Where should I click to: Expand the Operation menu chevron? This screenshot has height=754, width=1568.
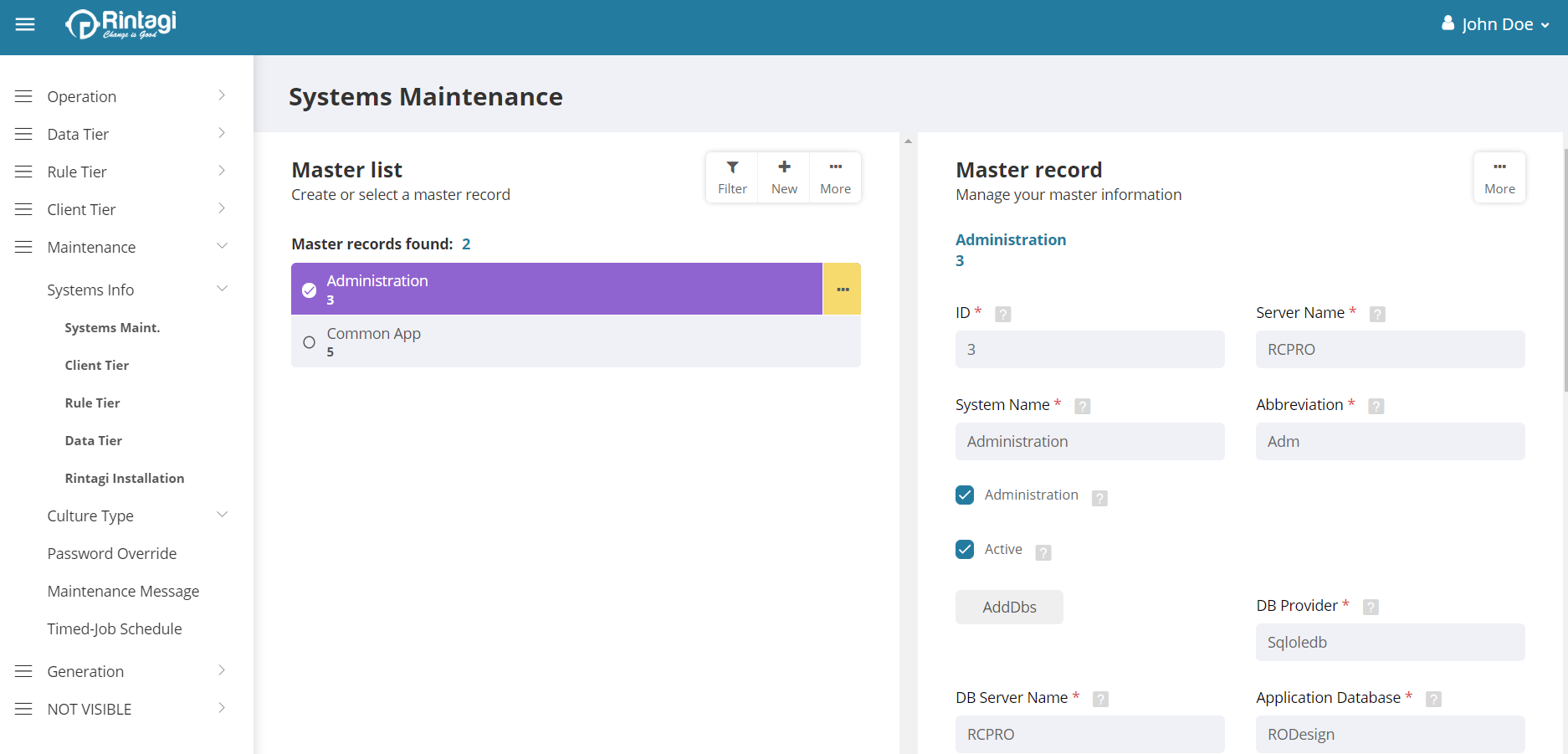coord(222,95)
